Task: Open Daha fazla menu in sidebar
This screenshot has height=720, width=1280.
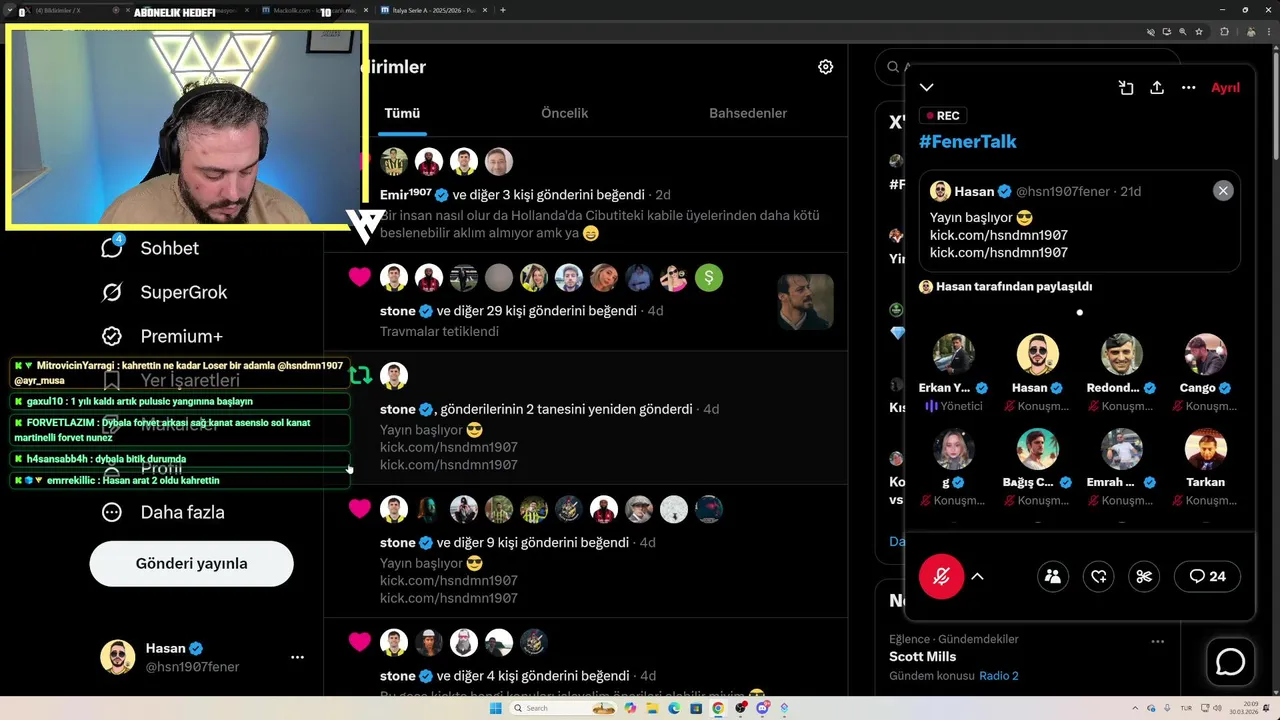Action: coord(163,512)
